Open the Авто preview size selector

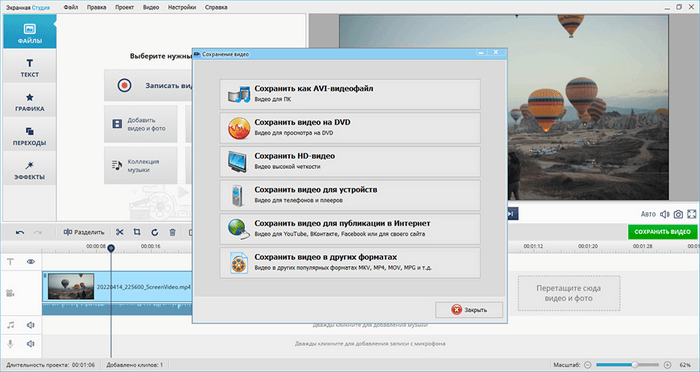coord(648,214)
